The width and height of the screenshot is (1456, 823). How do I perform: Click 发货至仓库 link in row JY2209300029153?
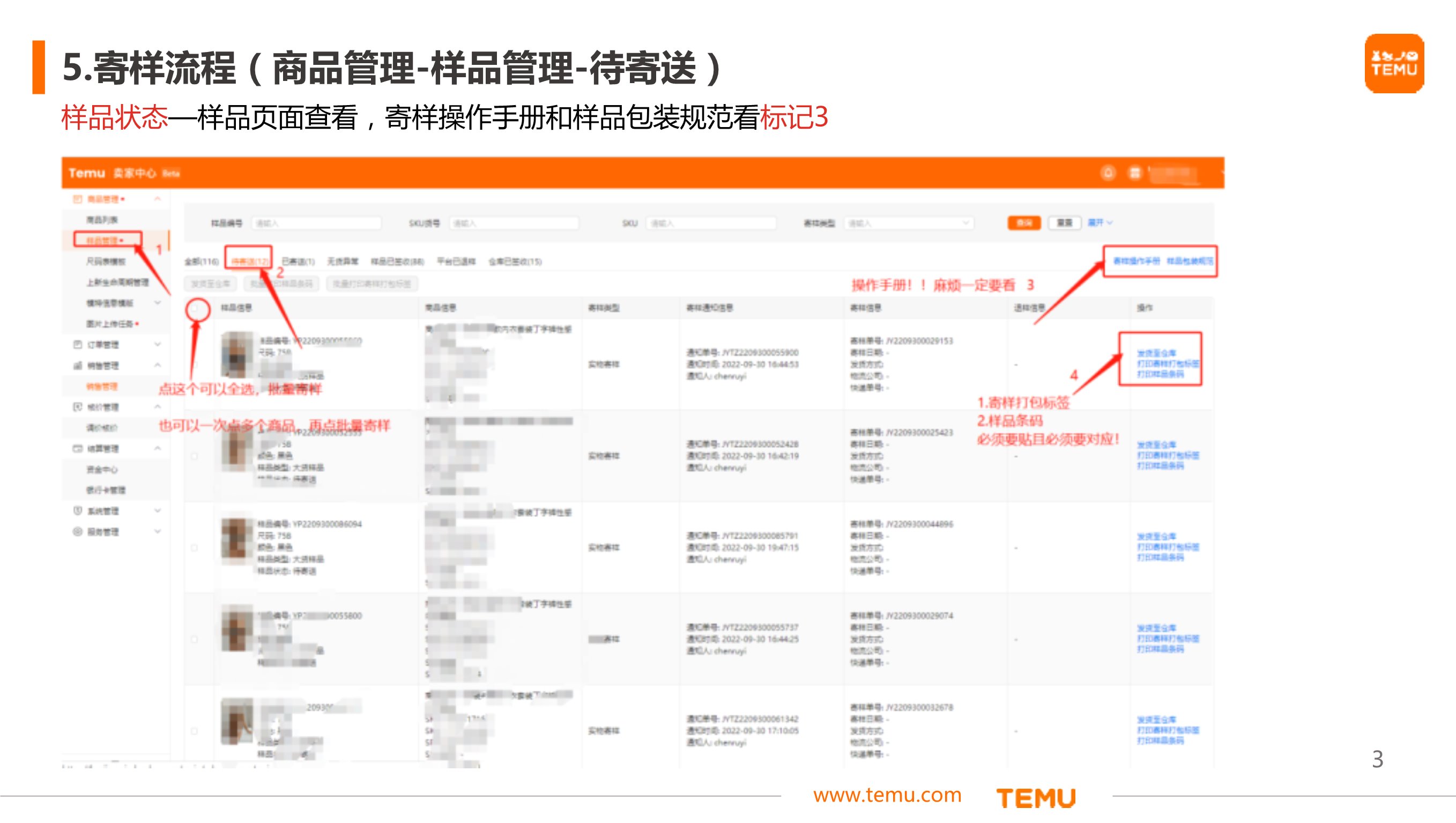point(1156,353)
